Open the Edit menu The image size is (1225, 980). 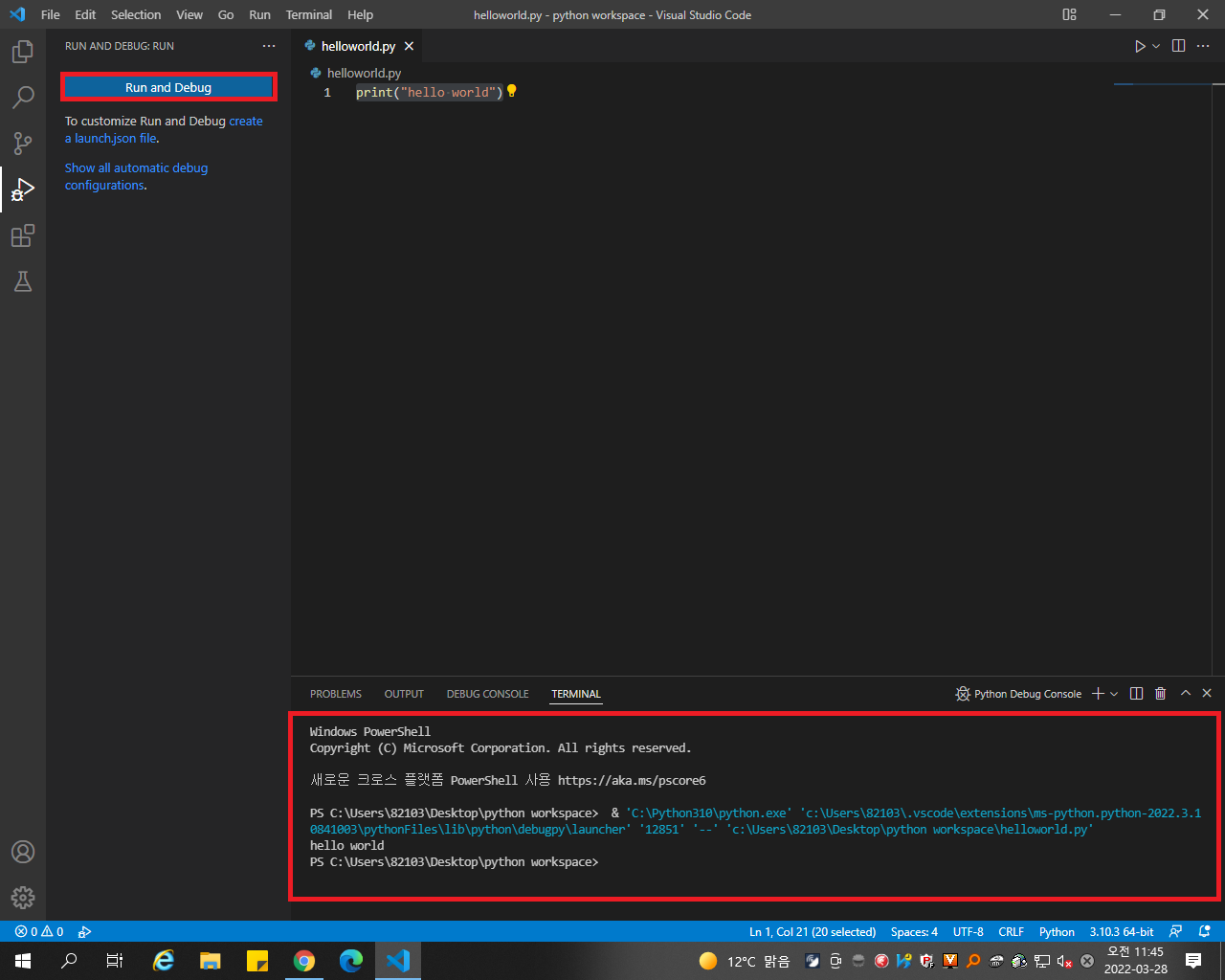pos(85,14)
